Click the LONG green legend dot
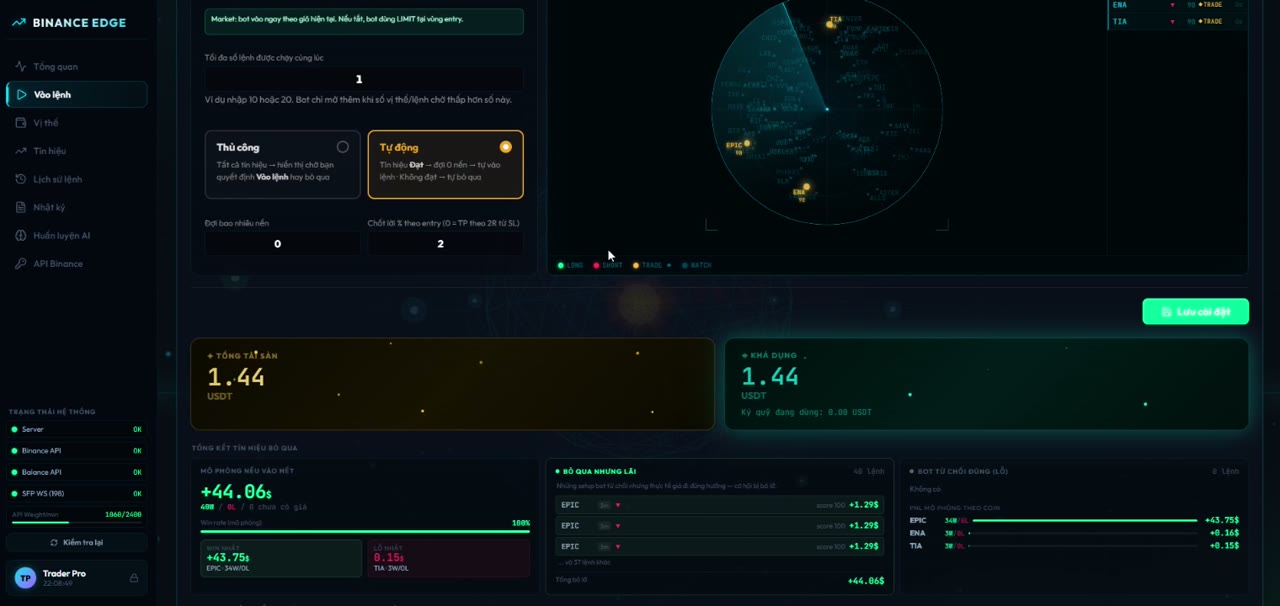Viewport: 1280px width, 606px height. (561, 265)
